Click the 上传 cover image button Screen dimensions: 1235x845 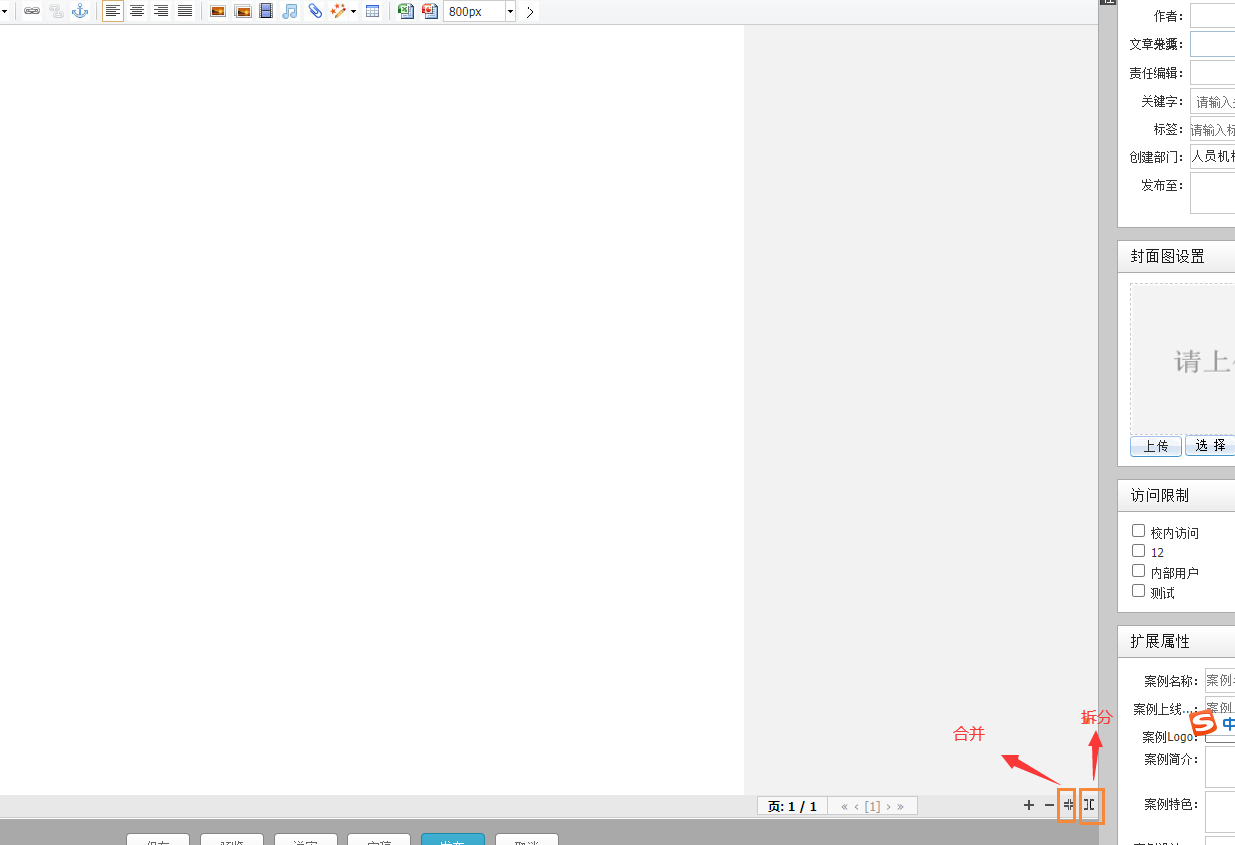(x=1155, y=446)
